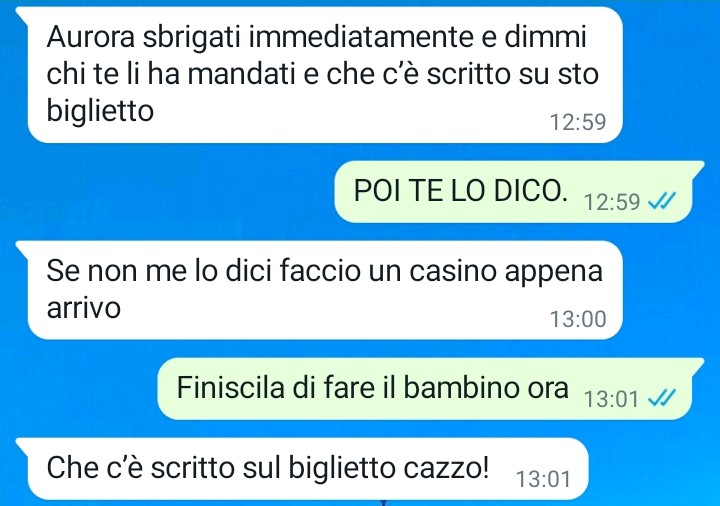
Task: Tap blue chat background beside 'POI TE LO DICO.'
Action: pyautogui.click(x=174, y=192)
